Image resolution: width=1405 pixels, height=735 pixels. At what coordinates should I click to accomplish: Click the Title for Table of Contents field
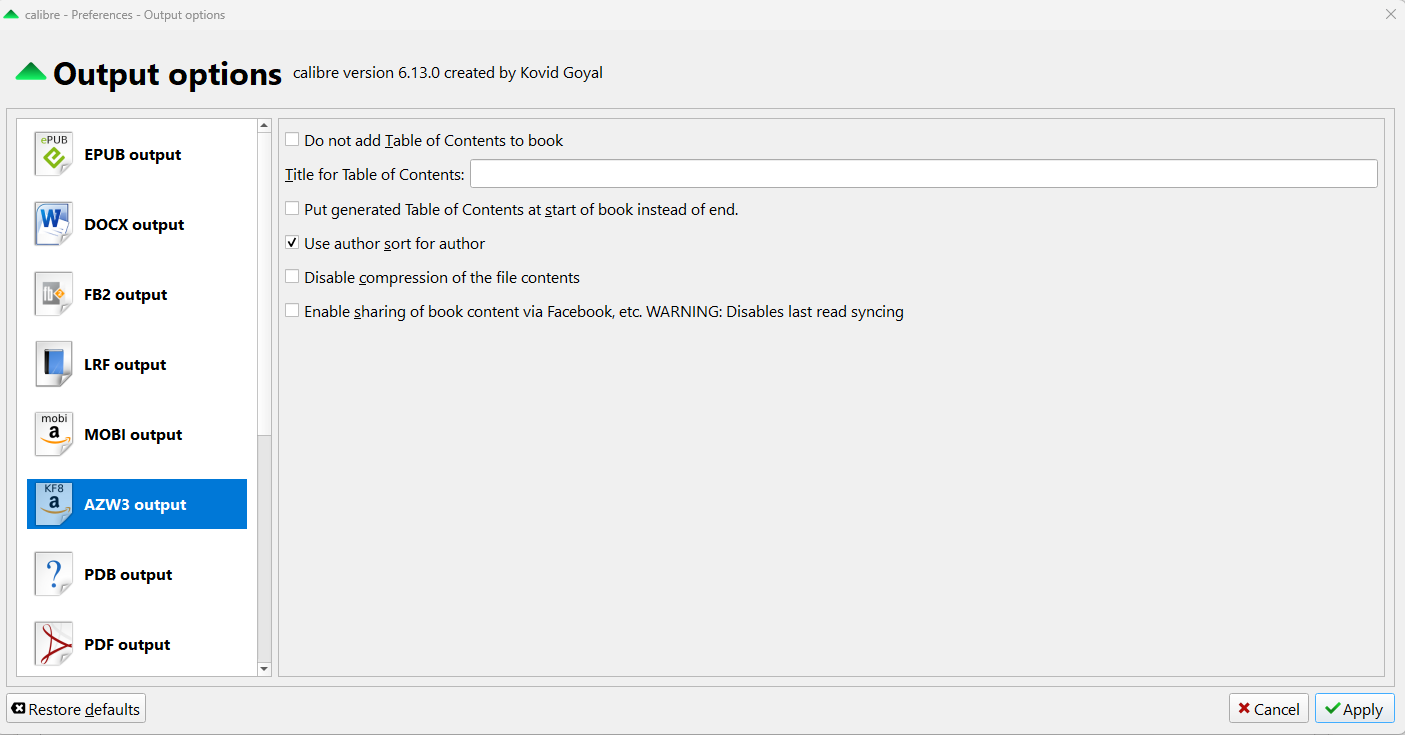click(923, 174)
